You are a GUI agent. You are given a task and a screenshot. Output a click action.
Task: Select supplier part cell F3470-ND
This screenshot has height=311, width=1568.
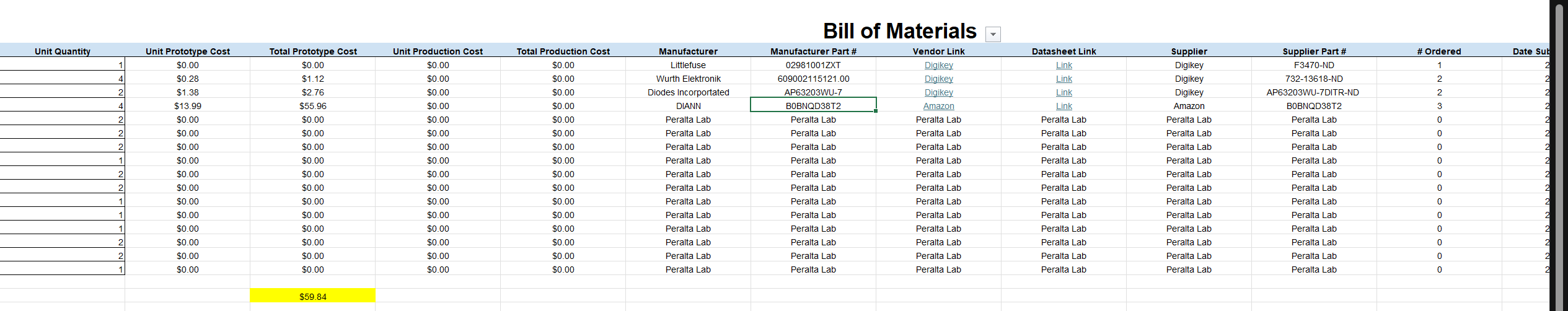[x=1314, y=65]
